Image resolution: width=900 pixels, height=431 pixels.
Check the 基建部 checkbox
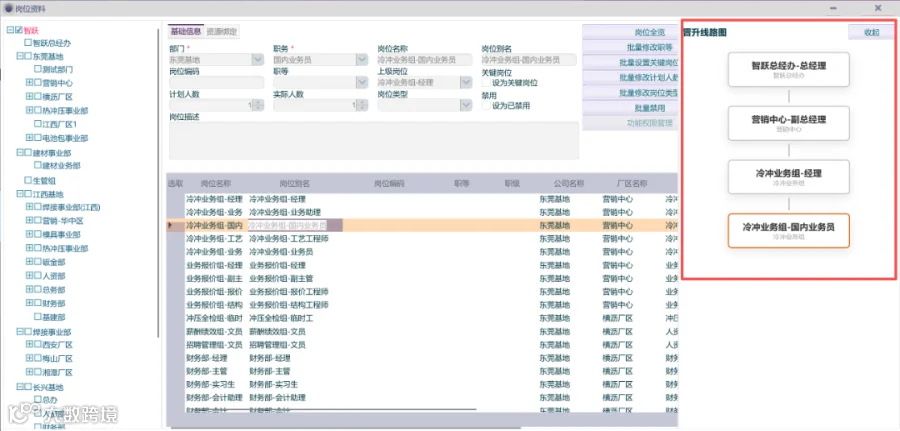click(x=37, y=317)
